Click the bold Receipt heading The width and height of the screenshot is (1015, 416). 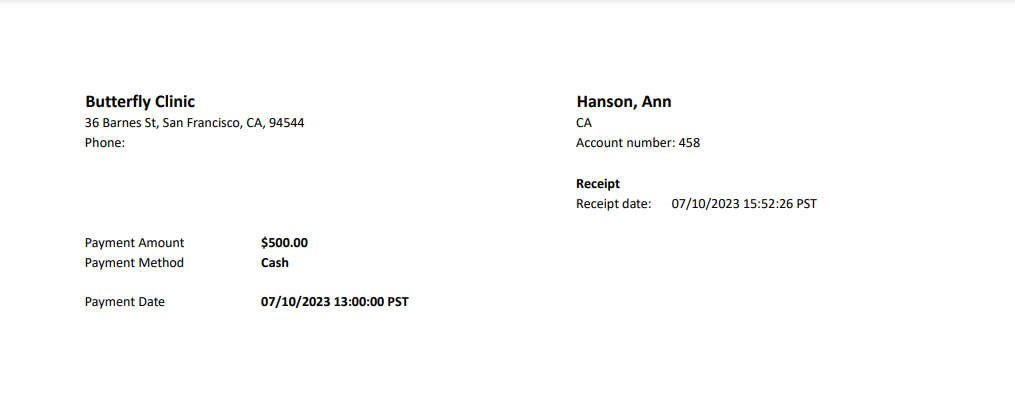tap(598, 184)
